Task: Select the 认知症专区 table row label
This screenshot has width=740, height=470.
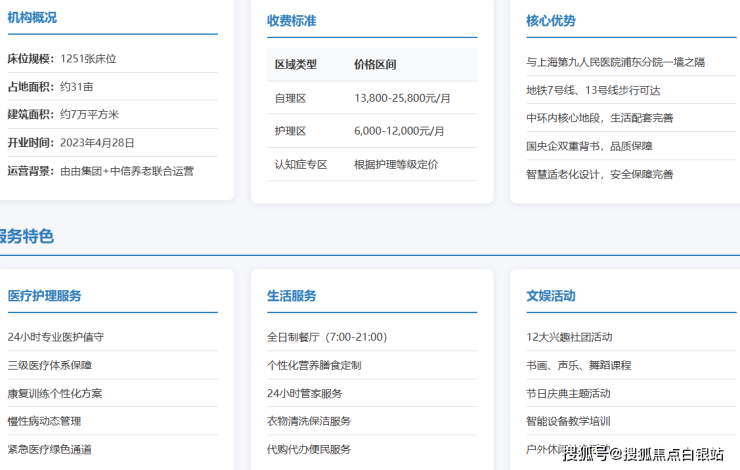Action: tap(301, 164)
